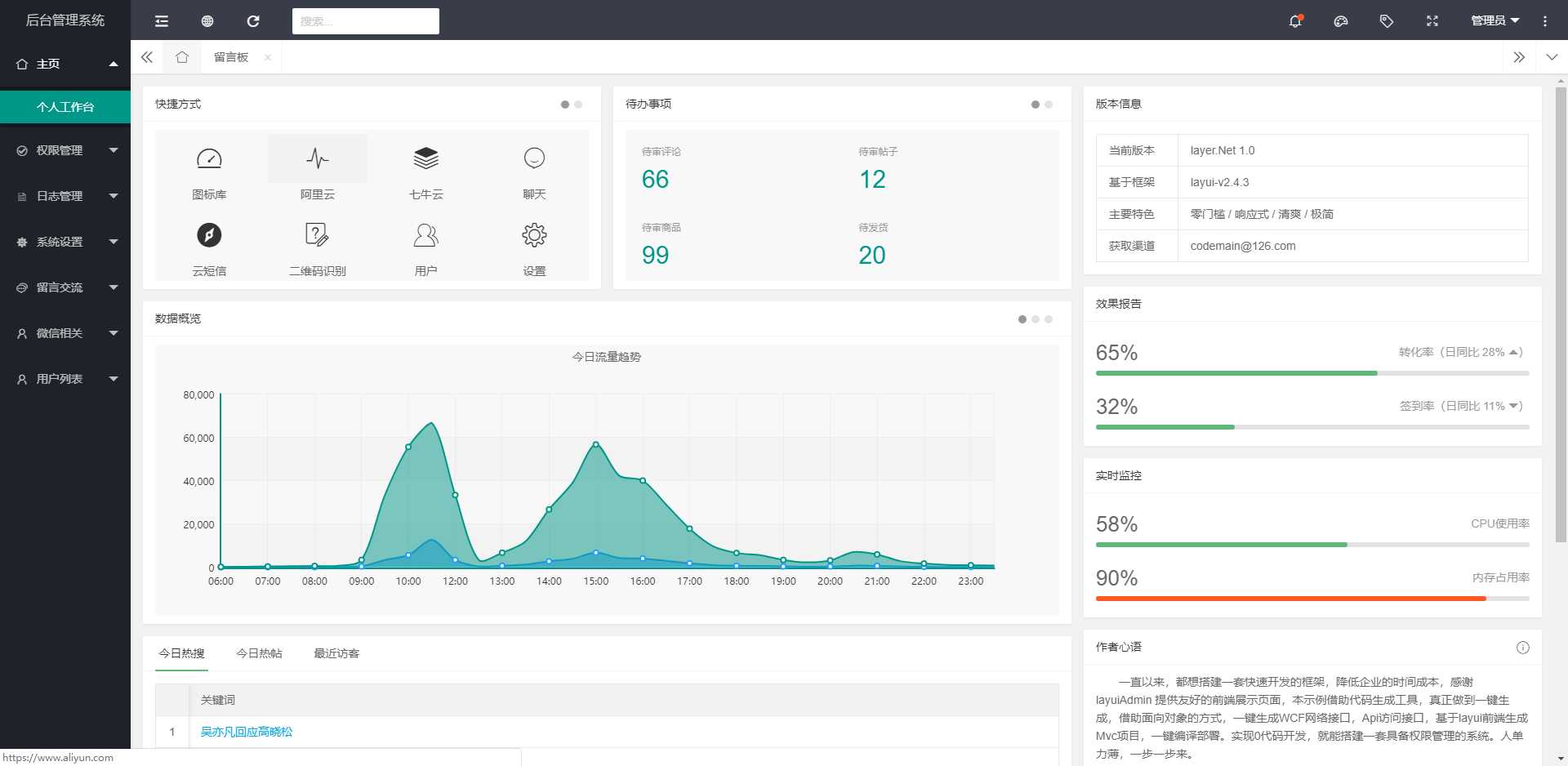Expand the 微信相关 menu
The image size is (1568, 766).
pyautogui.click(x=65, y=333)
